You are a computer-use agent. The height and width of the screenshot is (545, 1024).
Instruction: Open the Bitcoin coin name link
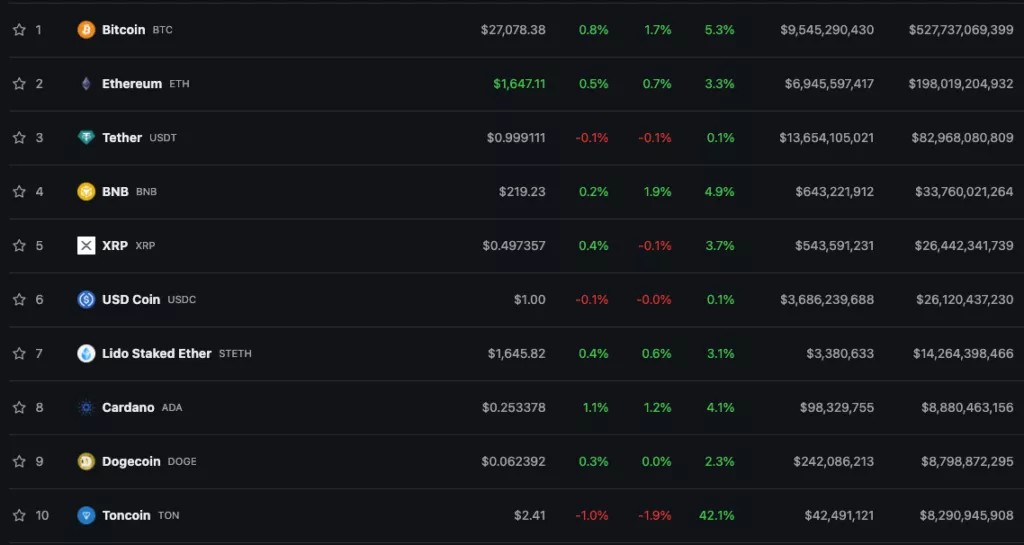click(123, 30)
